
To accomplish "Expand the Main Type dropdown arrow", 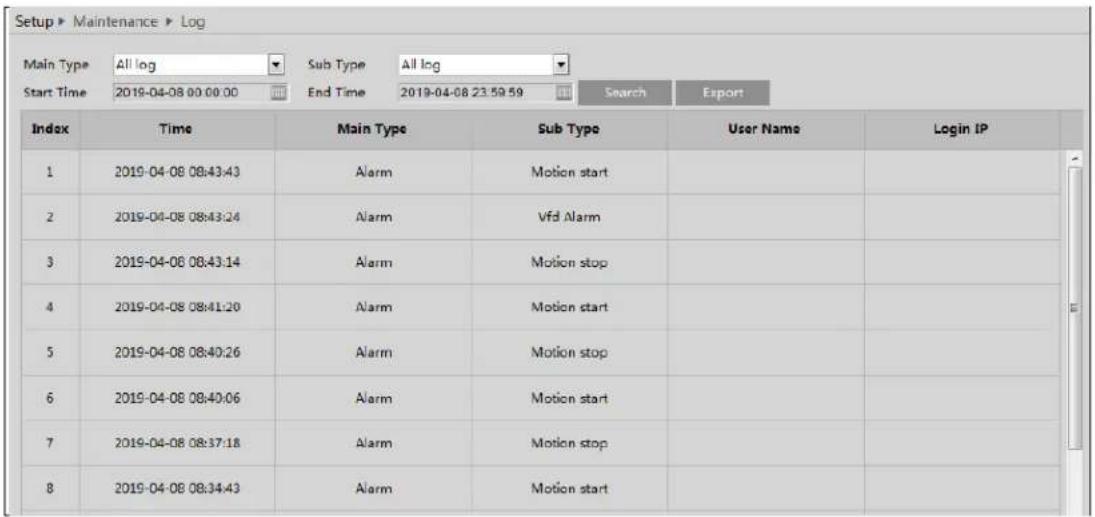I will pos(276,65).
